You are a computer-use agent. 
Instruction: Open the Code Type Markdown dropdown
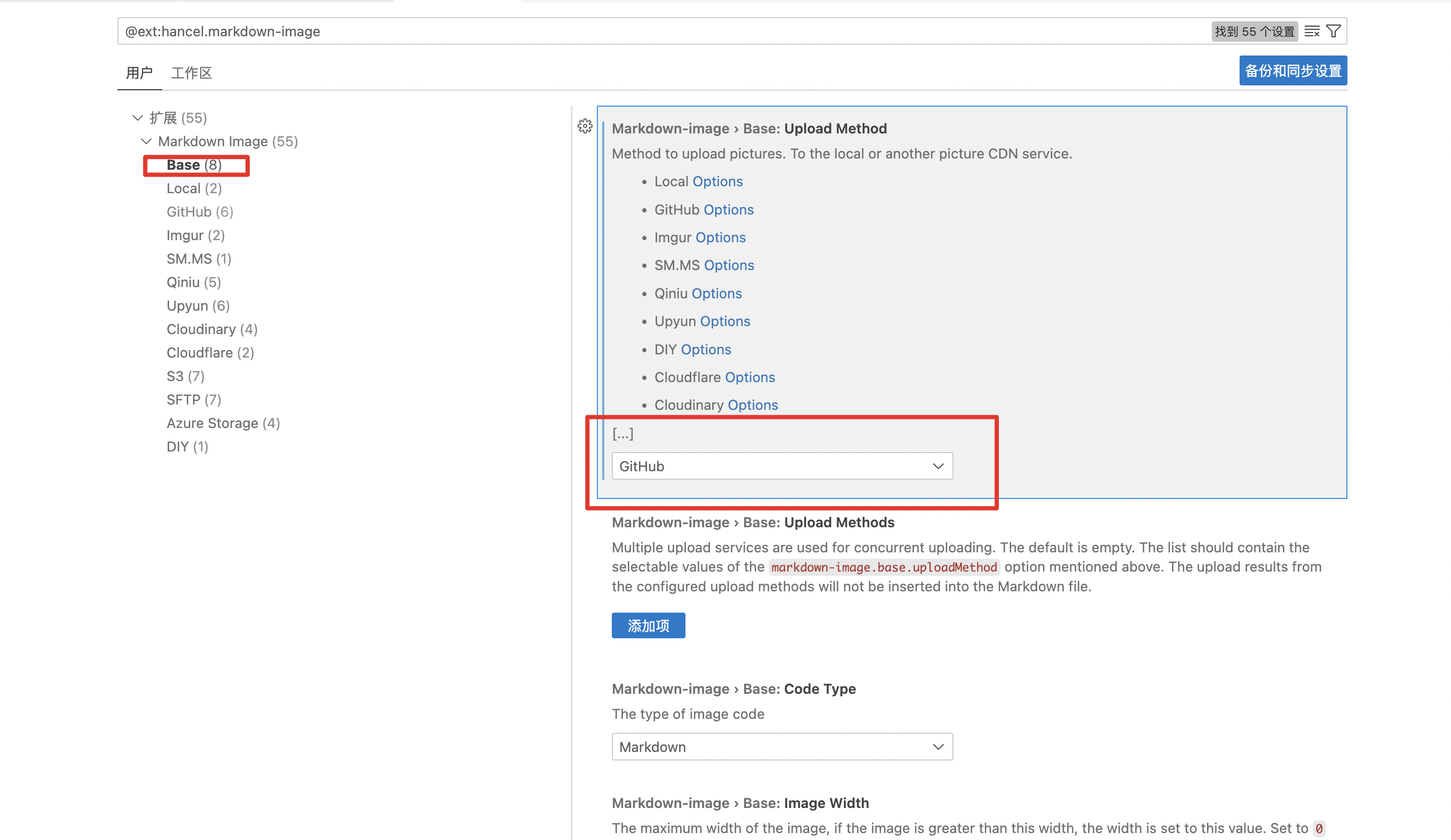782,747
